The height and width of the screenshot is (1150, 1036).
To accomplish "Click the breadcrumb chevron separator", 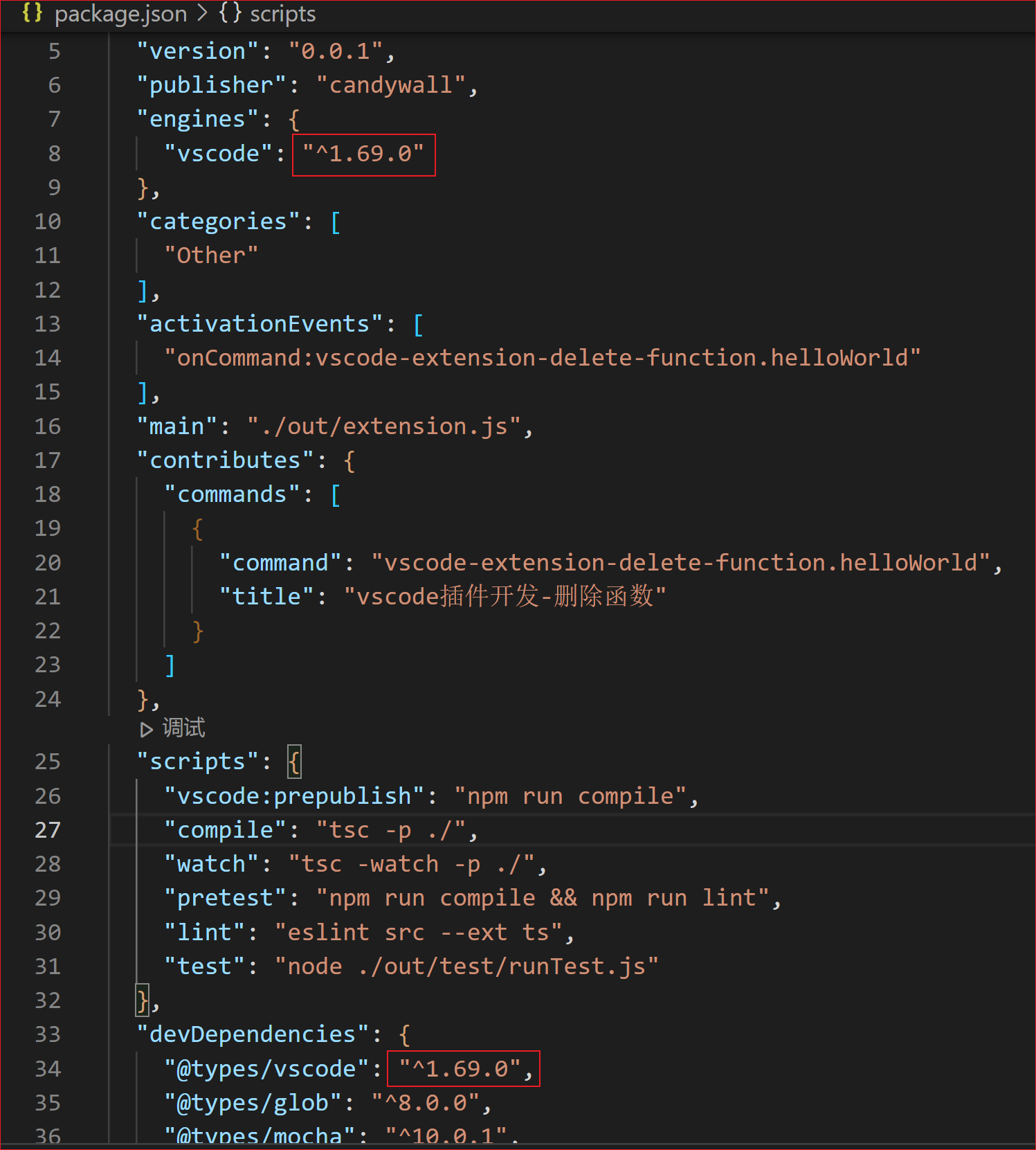I will pyautogui.click(x=203, y=13).
